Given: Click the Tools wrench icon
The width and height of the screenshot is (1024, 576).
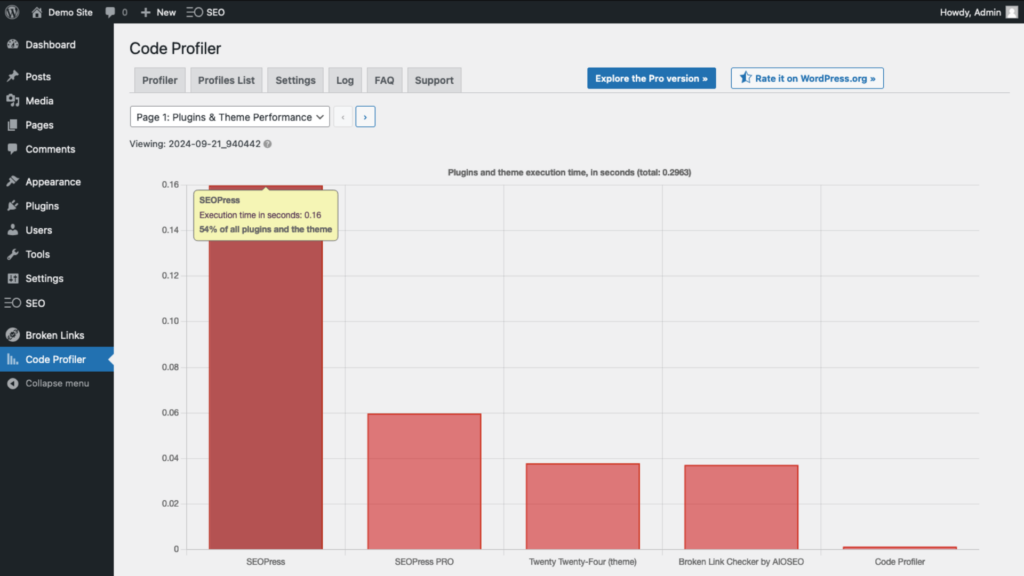Looking at the screenshot, I should 13,254.
